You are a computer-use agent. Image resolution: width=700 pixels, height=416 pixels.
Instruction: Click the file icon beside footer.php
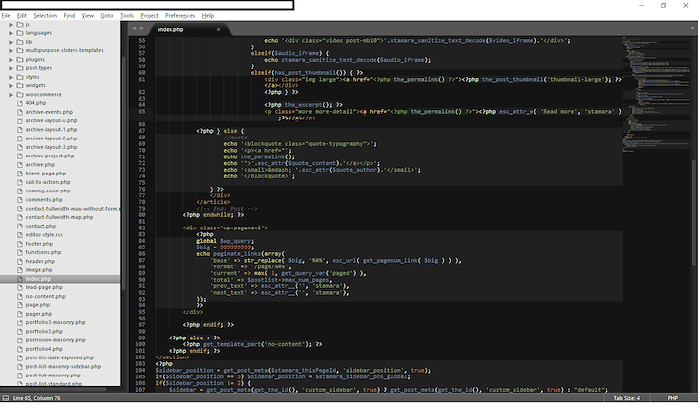tap(20, 244)
